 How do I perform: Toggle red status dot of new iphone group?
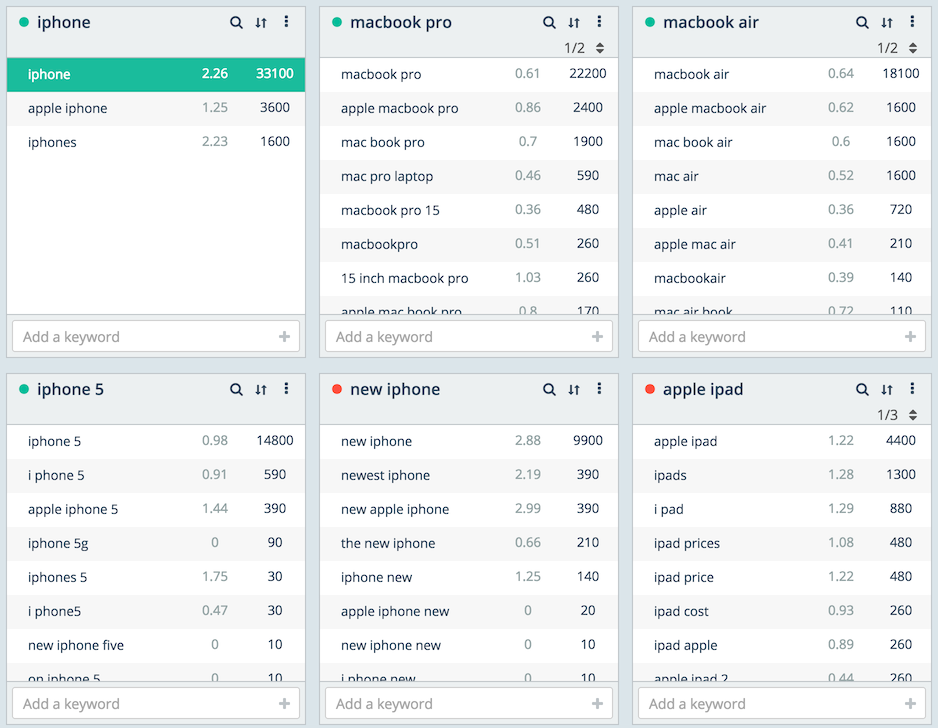pyautogui.click(x=337, y=389)
